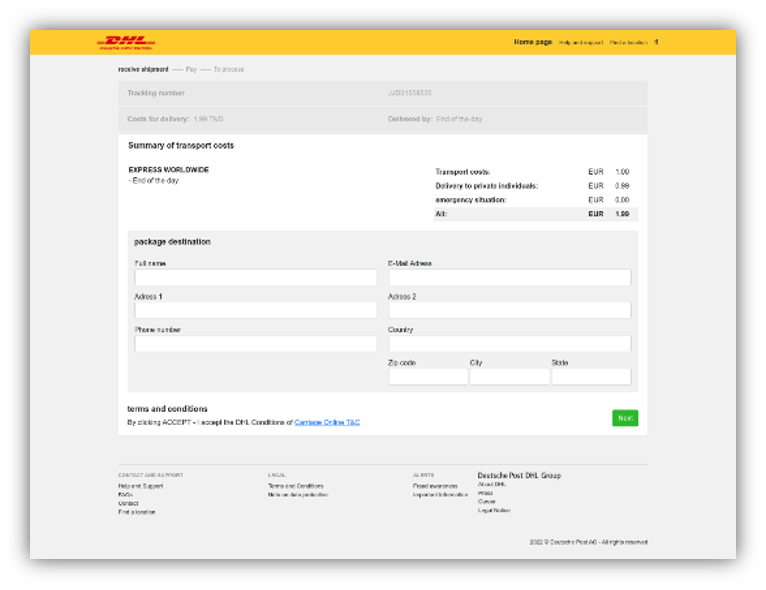Open footer Help and Support link

click(141, 486)
